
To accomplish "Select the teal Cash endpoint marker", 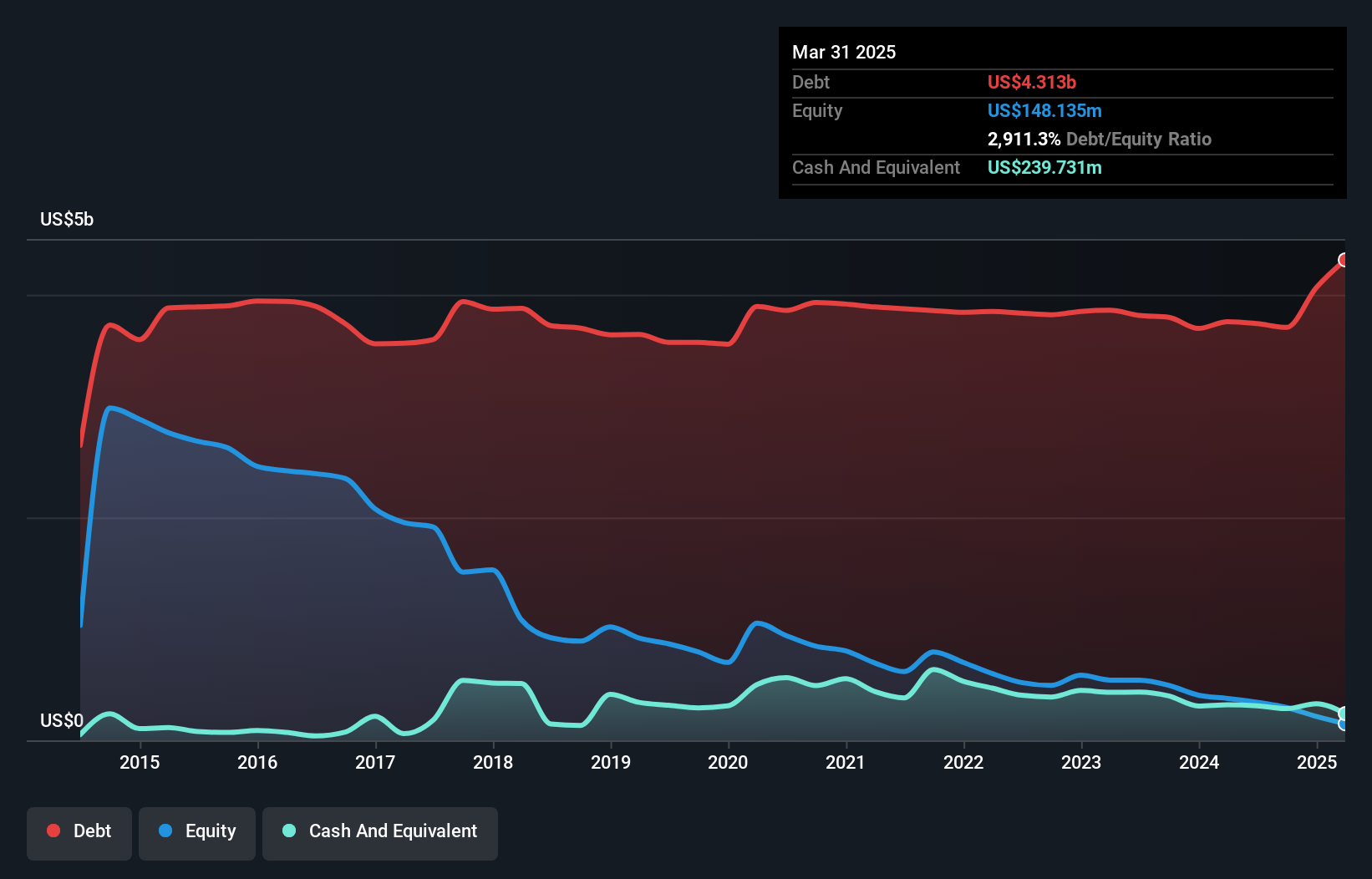I will [1344, 714].
